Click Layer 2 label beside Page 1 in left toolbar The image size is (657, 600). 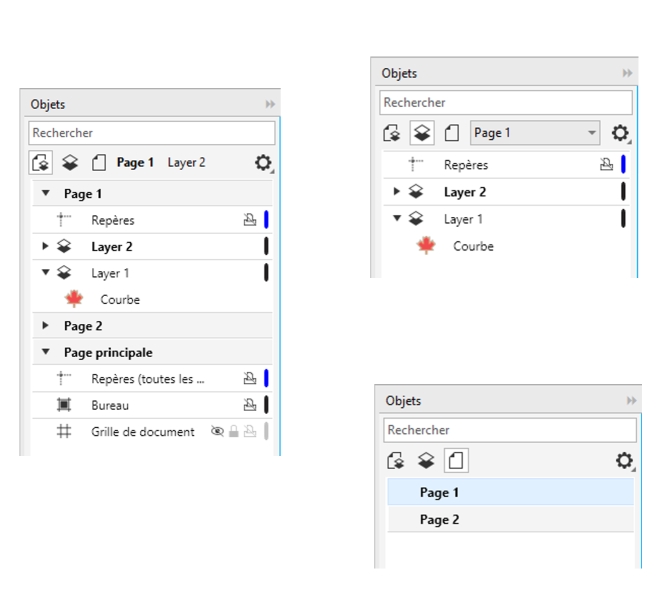point(186,162)
